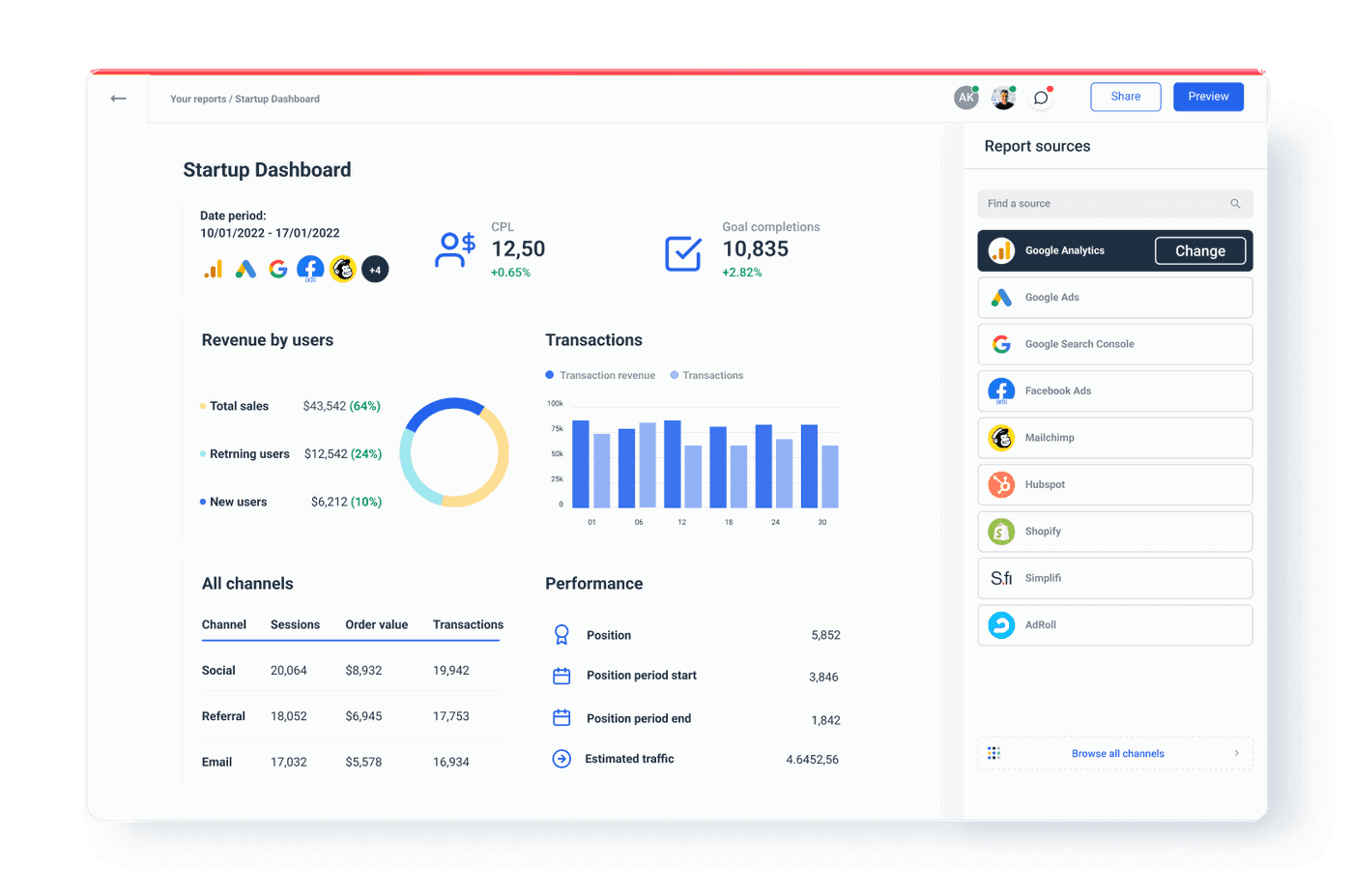This screenshot has width=1353, height=896.
Task: Select the Channel column header
Action: pos(224,624)
